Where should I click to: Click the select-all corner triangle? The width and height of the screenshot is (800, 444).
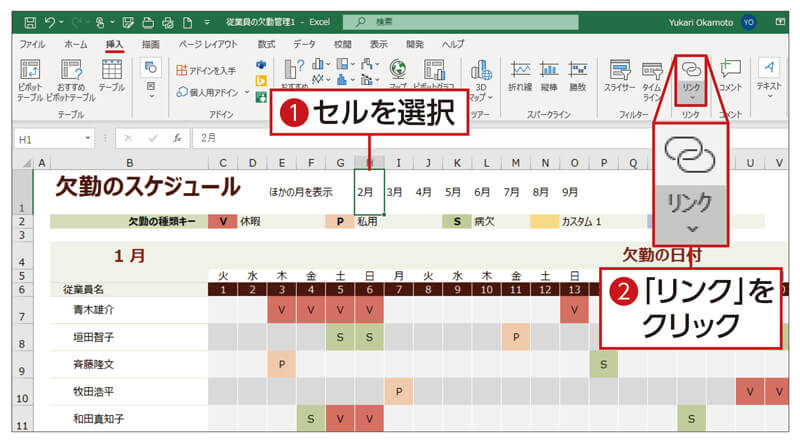(x=27, y=163)
